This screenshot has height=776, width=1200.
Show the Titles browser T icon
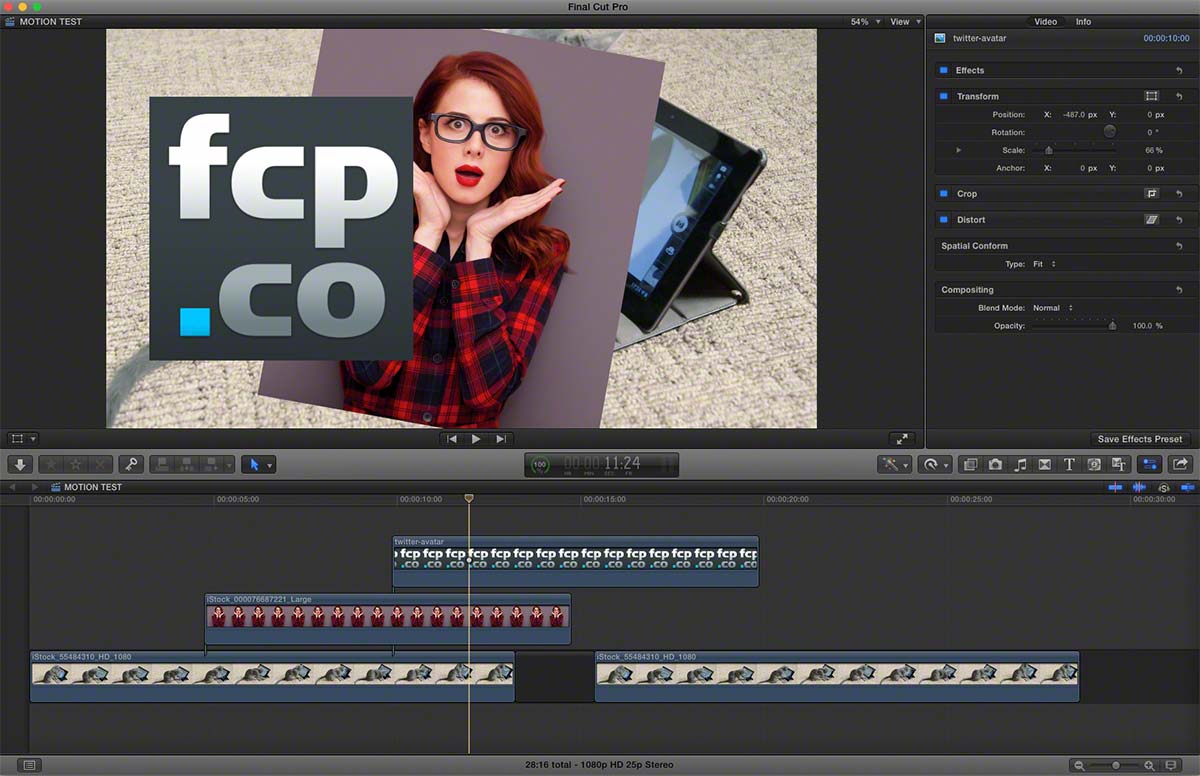pos(1069,464)
